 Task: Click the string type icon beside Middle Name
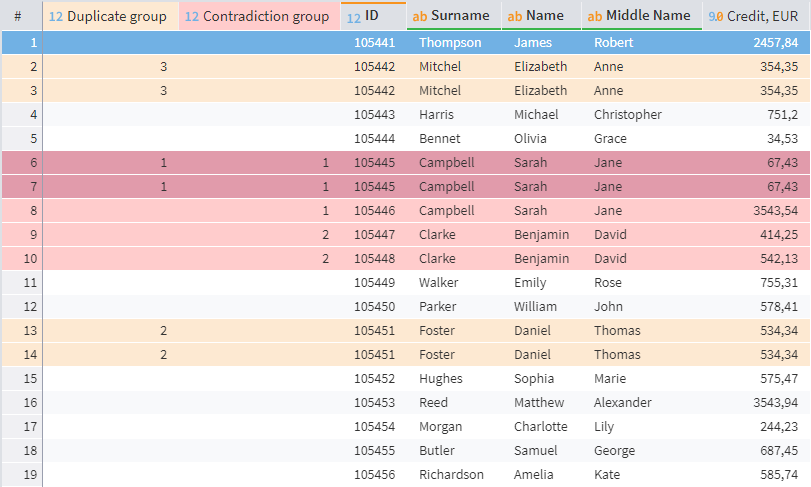click(594, 16)
